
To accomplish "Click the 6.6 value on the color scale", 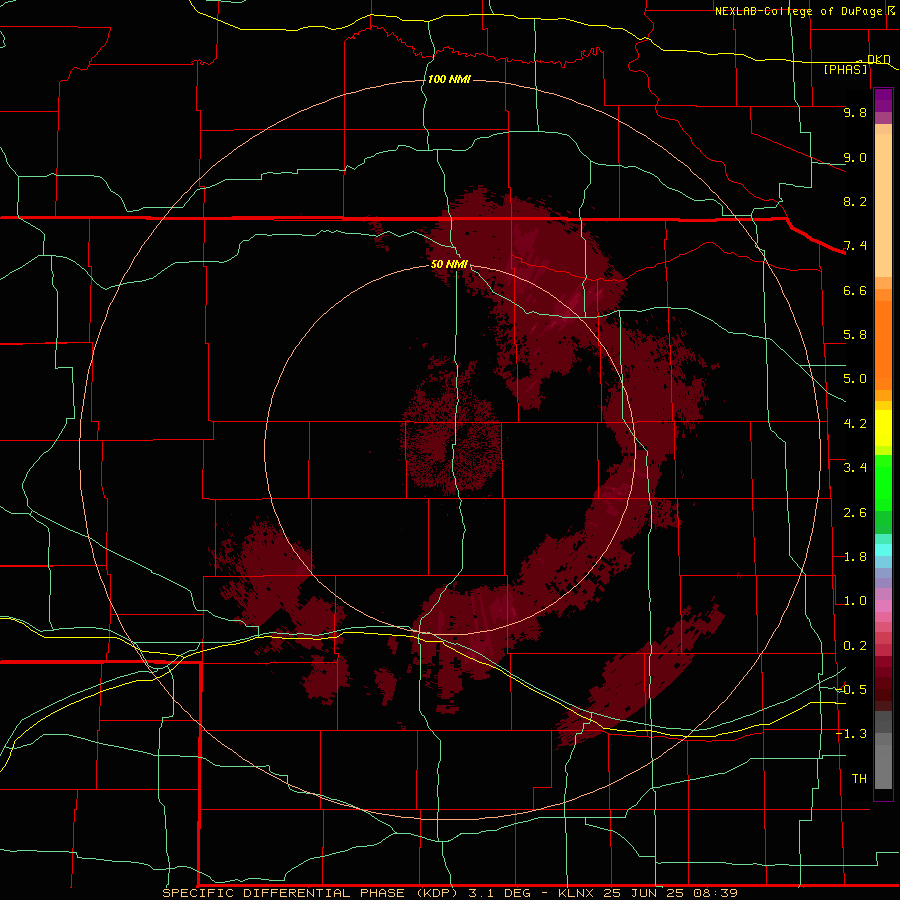I will [x=855, y=290].
